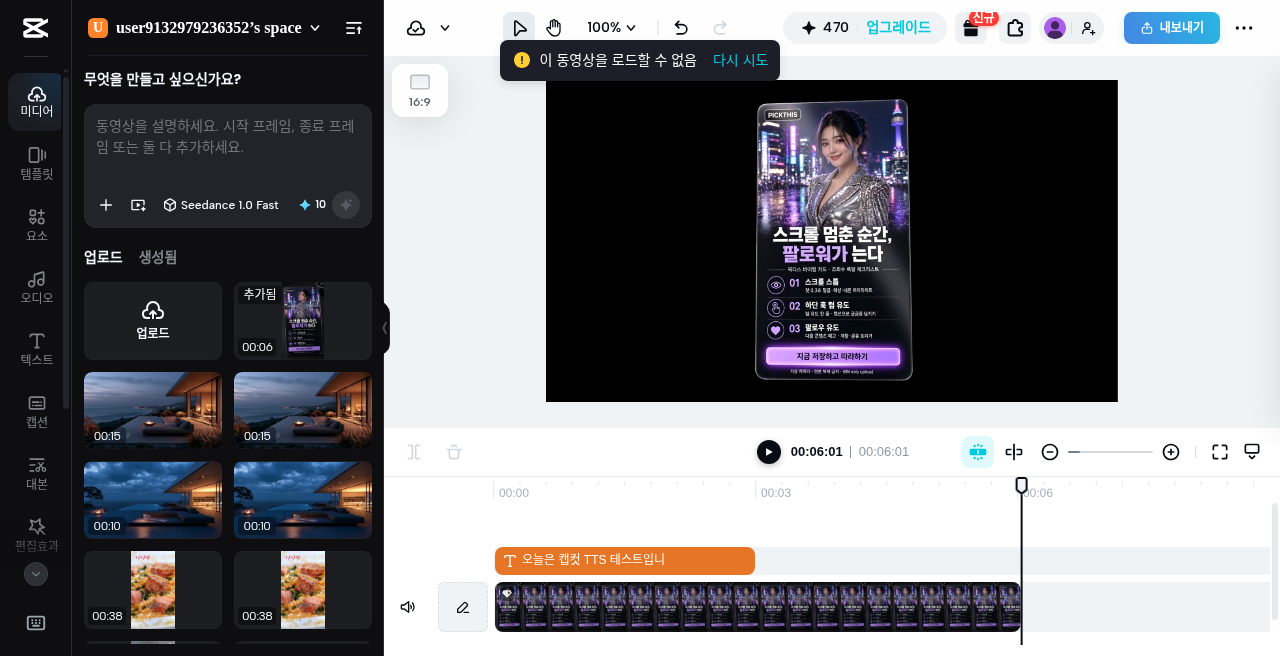Open the three-dot more options menu
Screen dimensions: 1280x656
[1244, 28]
